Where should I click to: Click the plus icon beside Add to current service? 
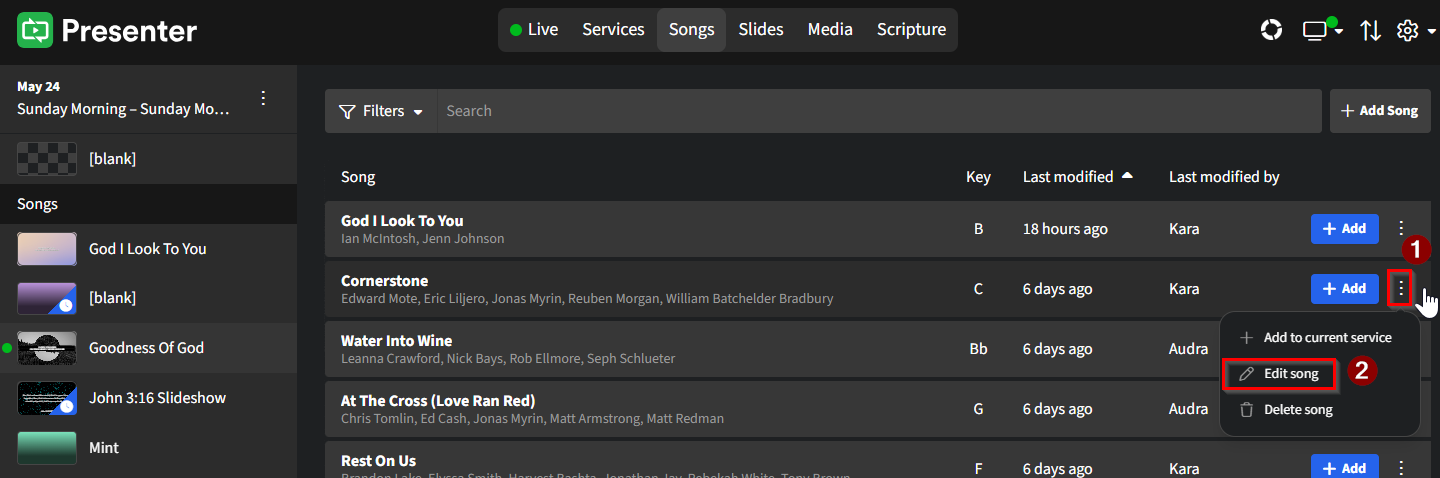pyautogui.click(x=1246, y=338)
